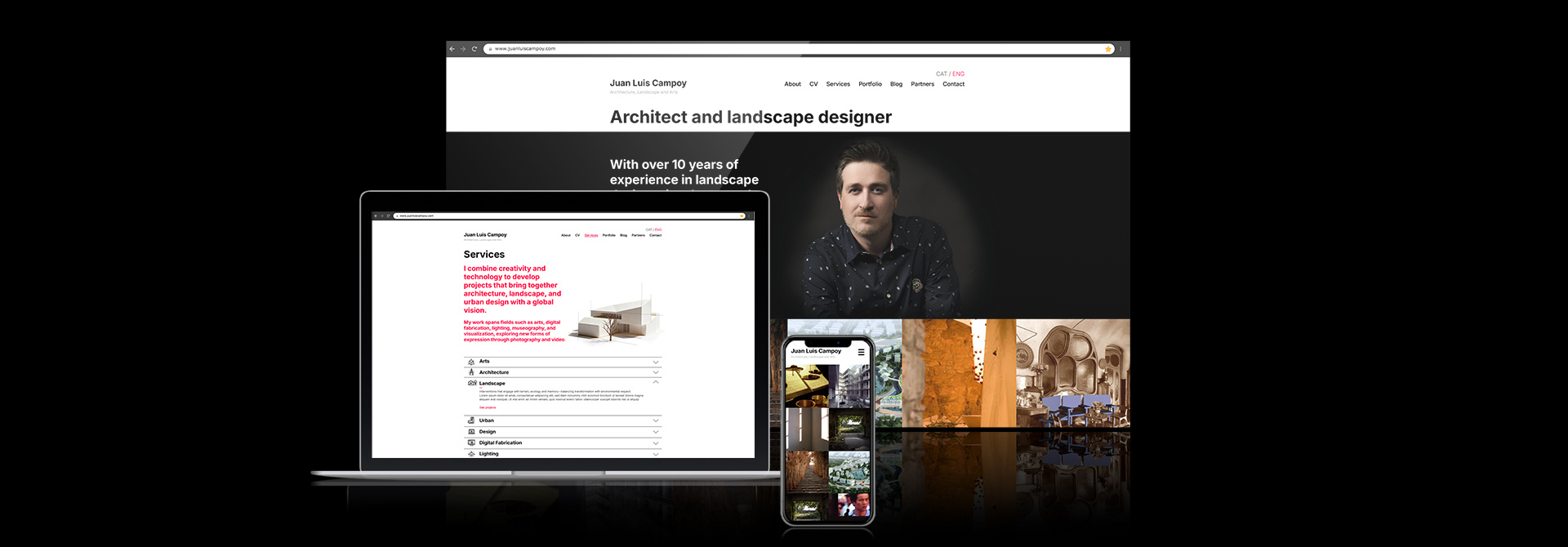Click the back arrow in the large browser
The height and width of the screenshot is (547, 1568).
pyautogui.click(x=452, y=49)
